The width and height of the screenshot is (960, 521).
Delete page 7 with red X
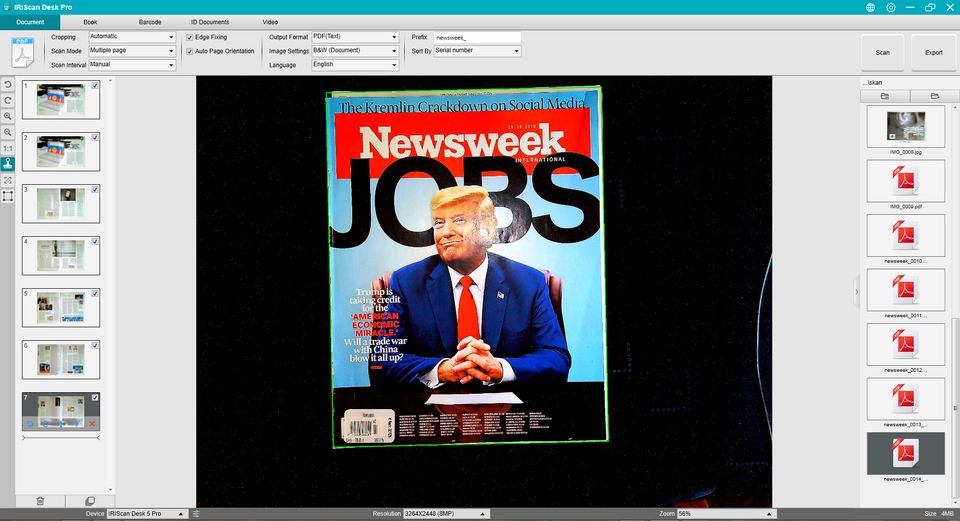pos(92,424)
